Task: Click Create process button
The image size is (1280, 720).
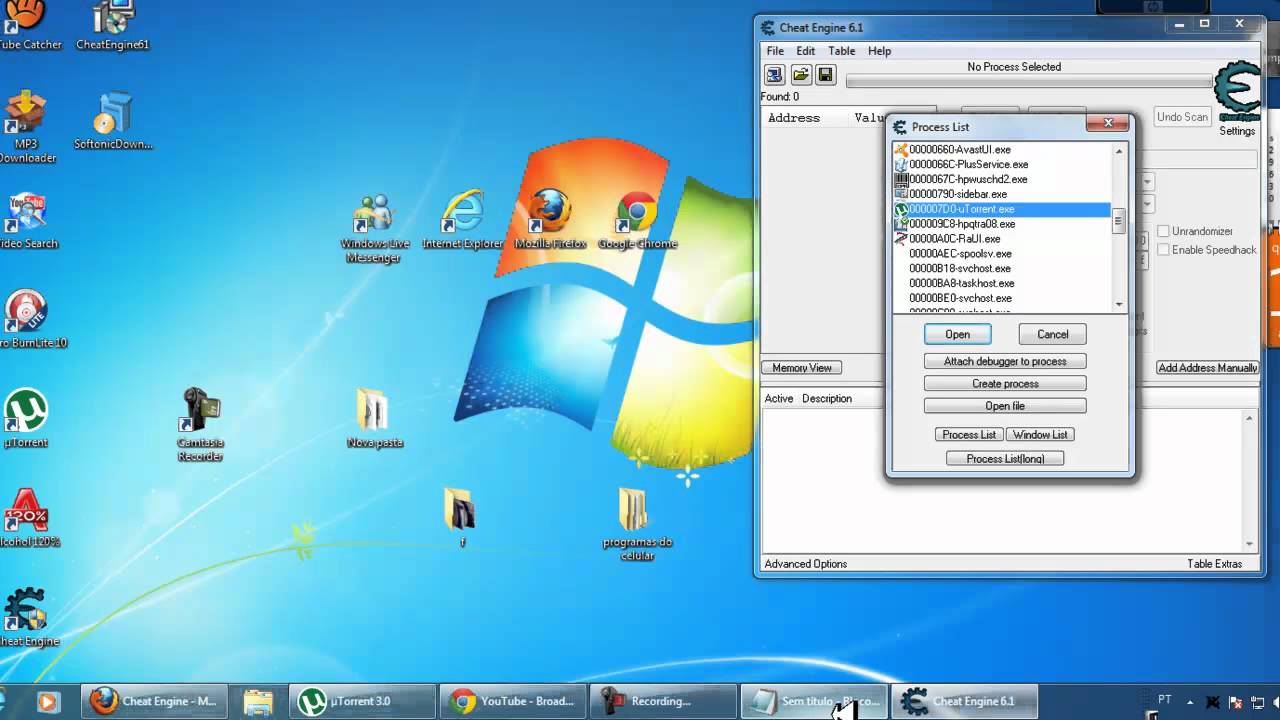Action: coord(1005,384)
